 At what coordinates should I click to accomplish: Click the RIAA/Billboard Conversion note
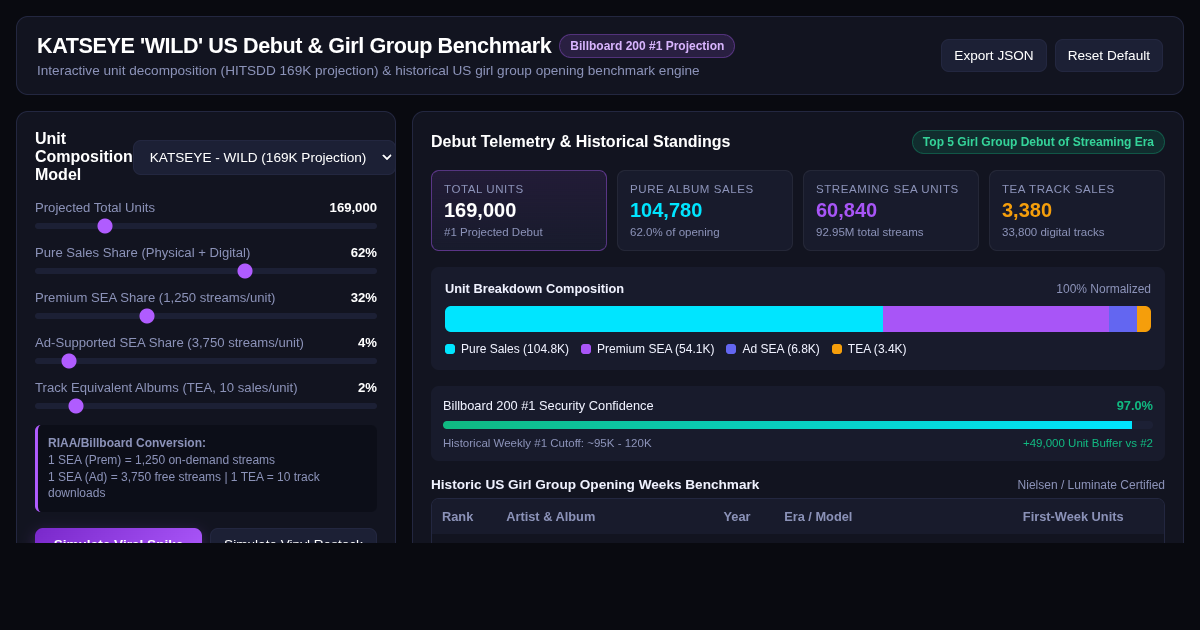(x=206, y=468)
